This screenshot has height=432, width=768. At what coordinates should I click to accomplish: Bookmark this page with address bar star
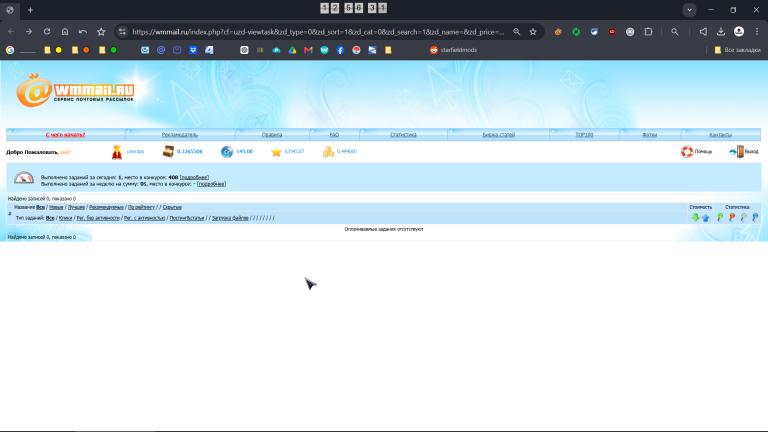[533, 32]
